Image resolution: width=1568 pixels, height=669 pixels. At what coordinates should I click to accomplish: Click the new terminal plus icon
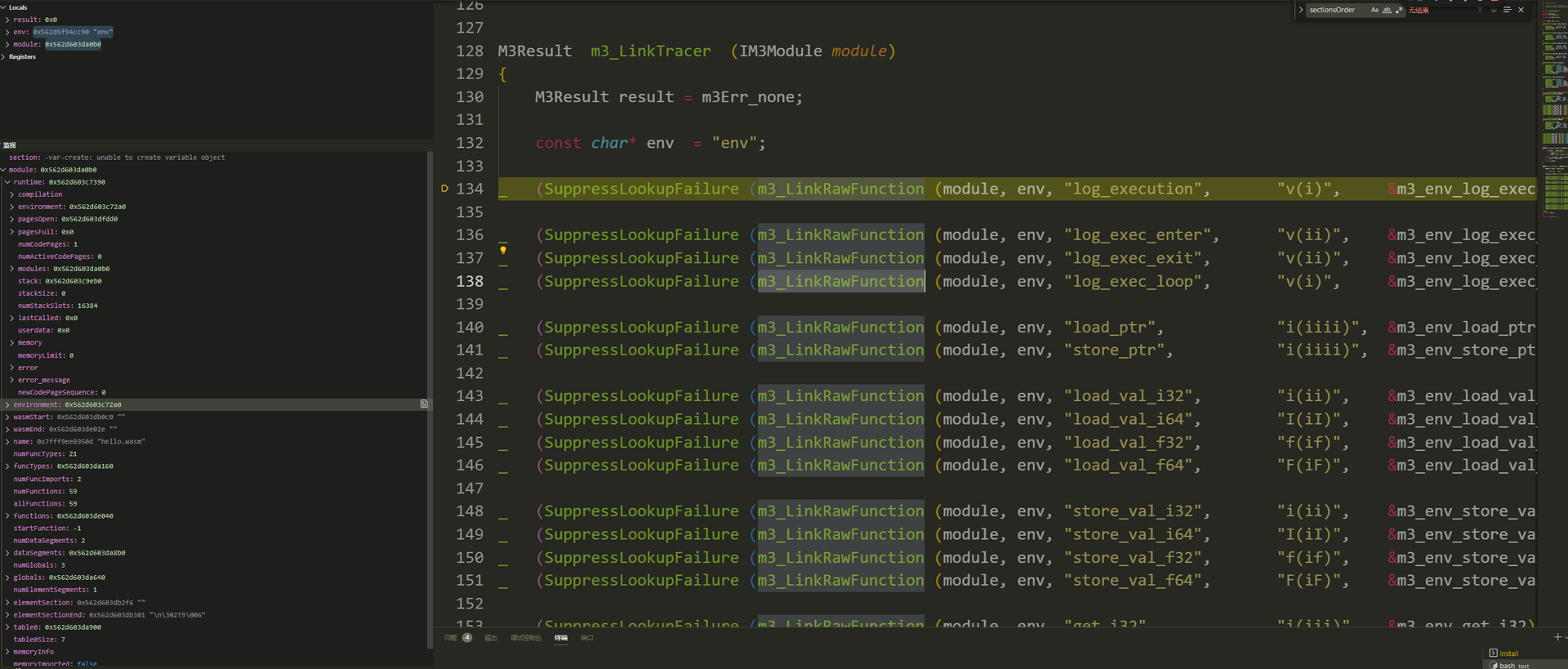tap(1557, 637)
